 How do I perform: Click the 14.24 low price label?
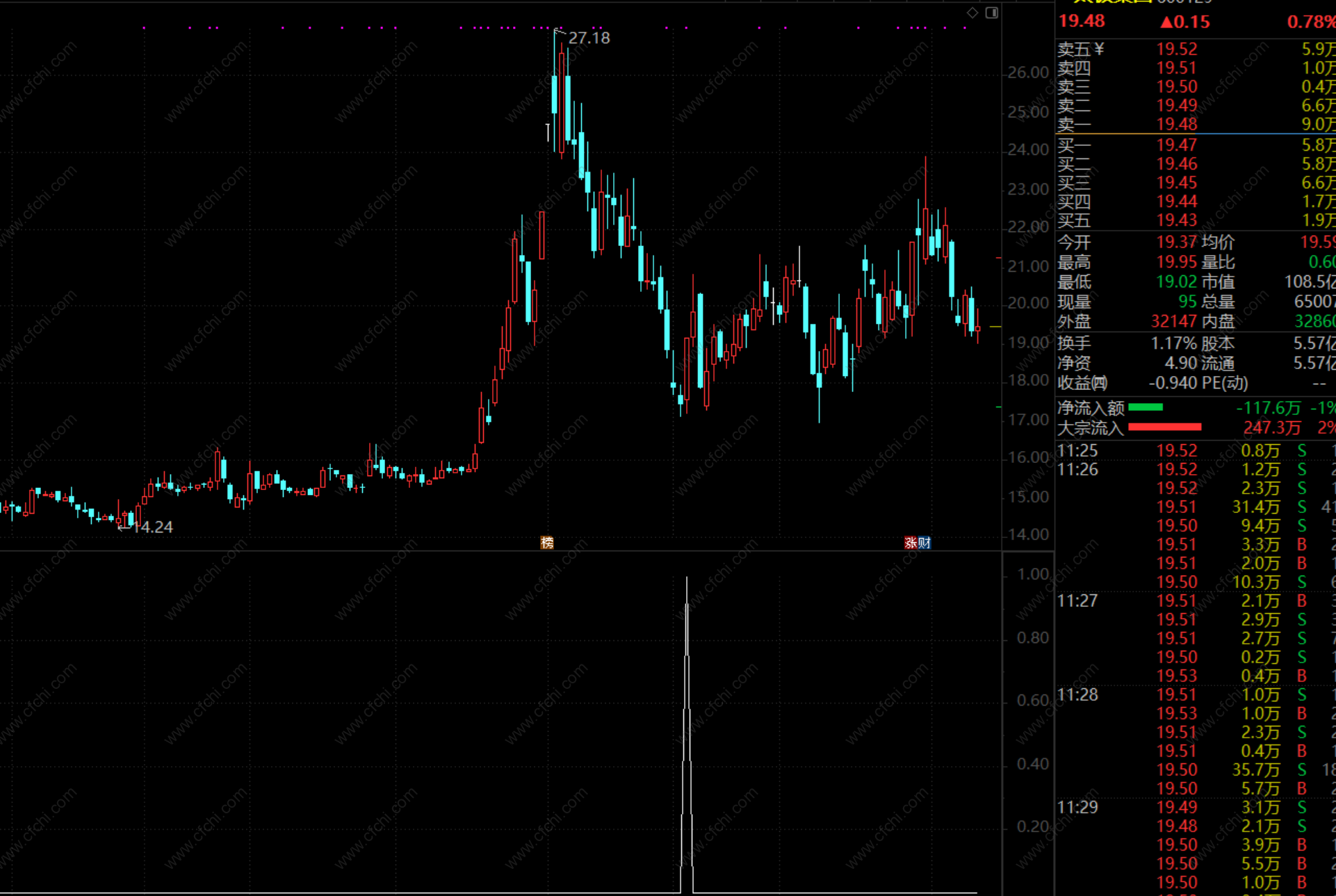tap(154, 527)
